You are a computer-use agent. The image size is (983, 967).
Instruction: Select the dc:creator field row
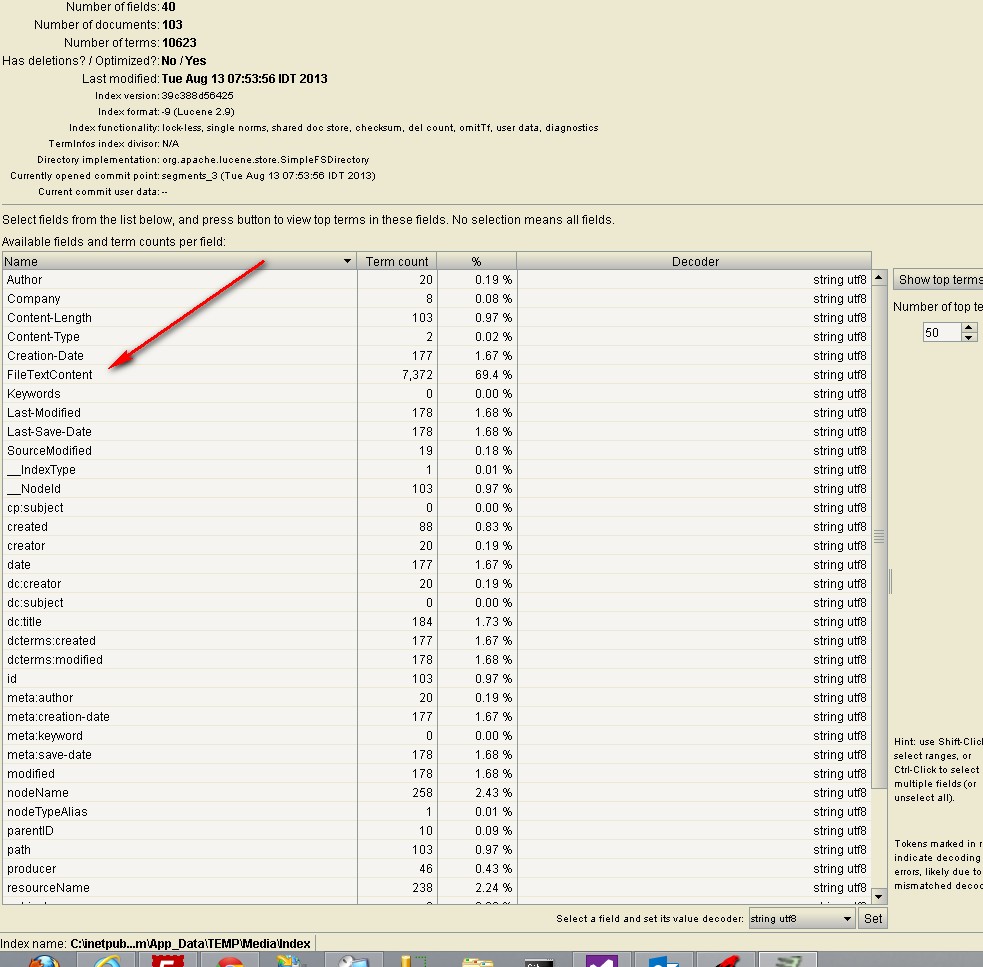pos(436,584)
